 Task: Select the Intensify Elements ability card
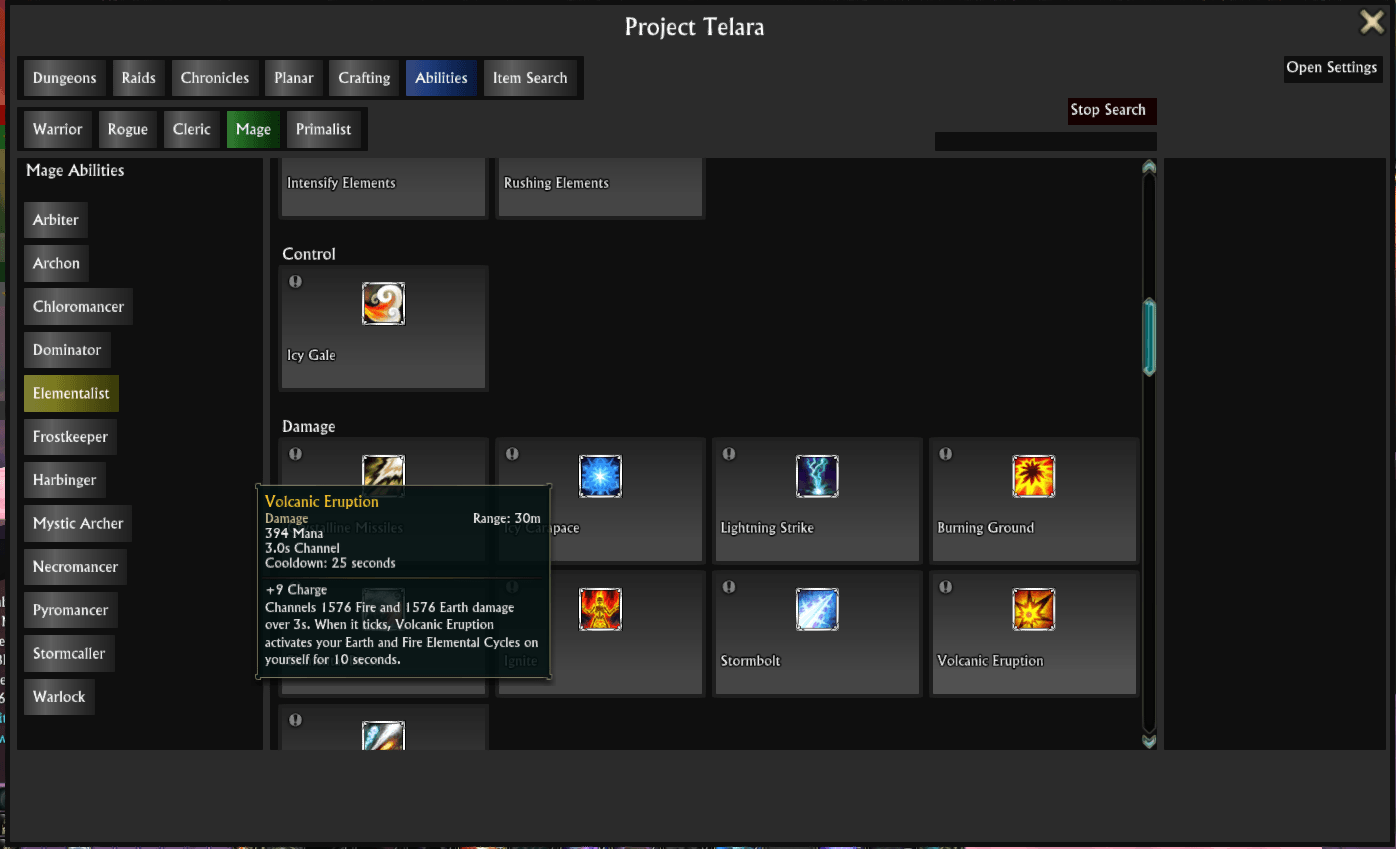(x=383, y=187)
